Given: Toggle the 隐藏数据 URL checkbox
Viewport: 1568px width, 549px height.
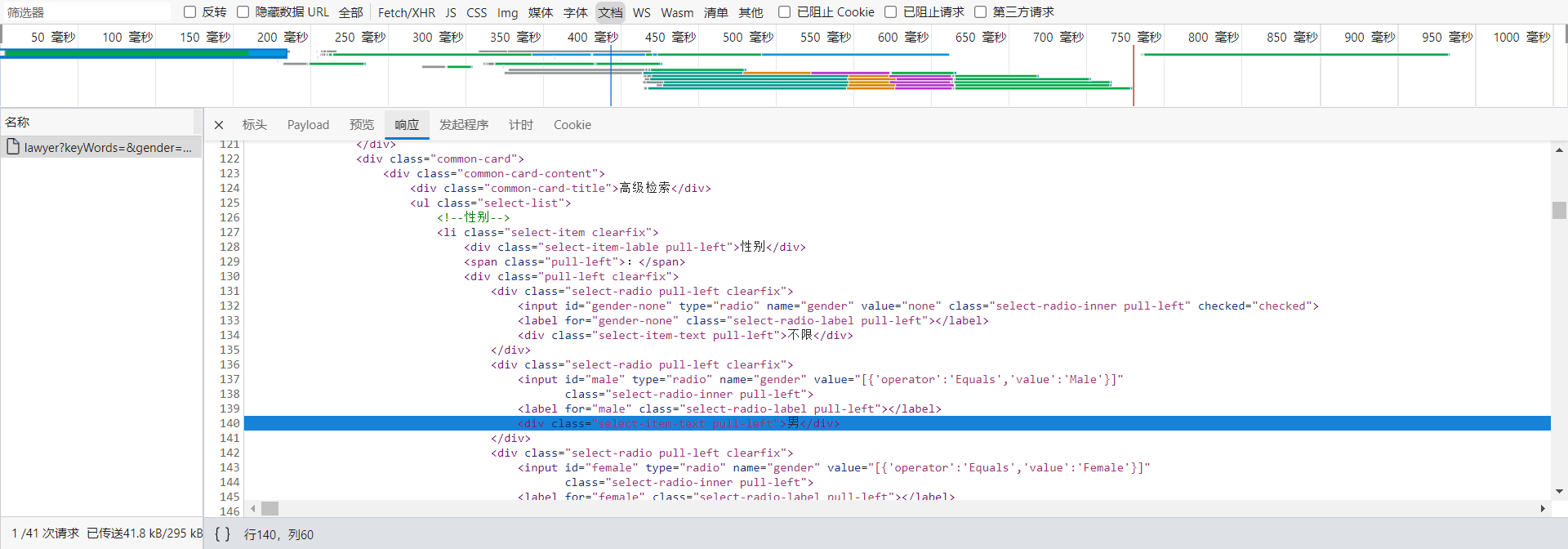Looking at the screenshot, I should [243, 12].
